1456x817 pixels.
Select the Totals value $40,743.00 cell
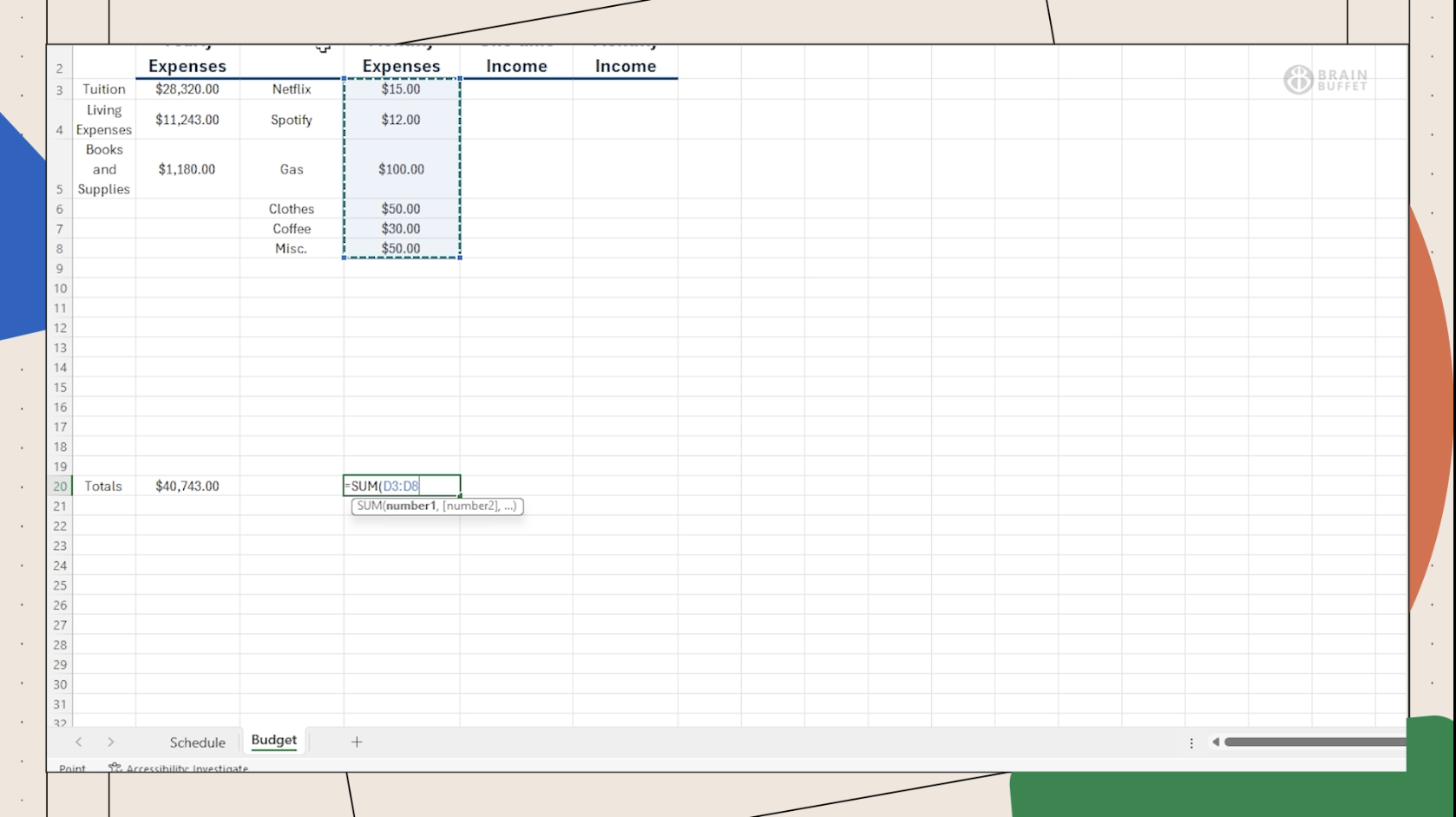[x=187, y=486]
